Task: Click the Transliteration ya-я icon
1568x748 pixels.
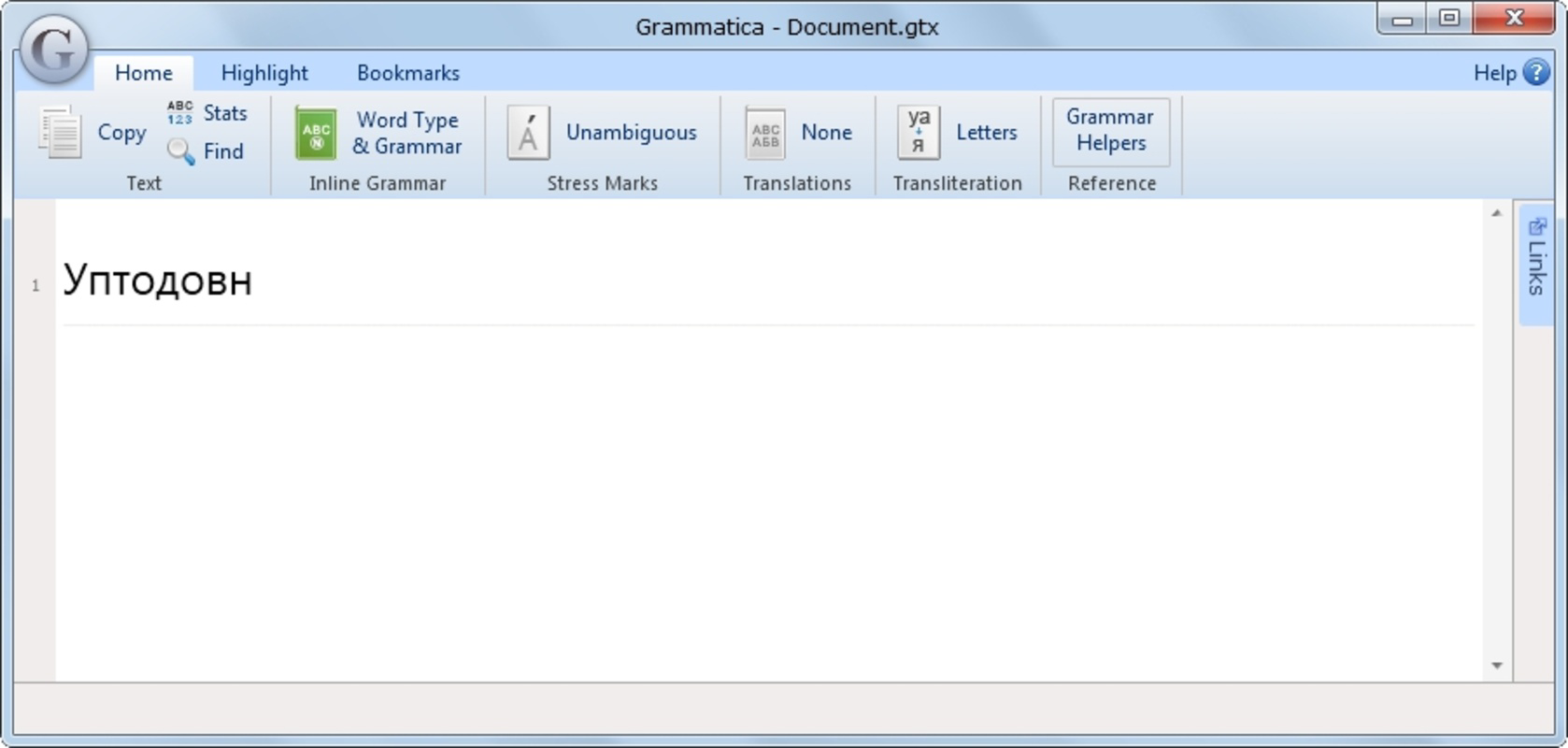Action: 919,133
